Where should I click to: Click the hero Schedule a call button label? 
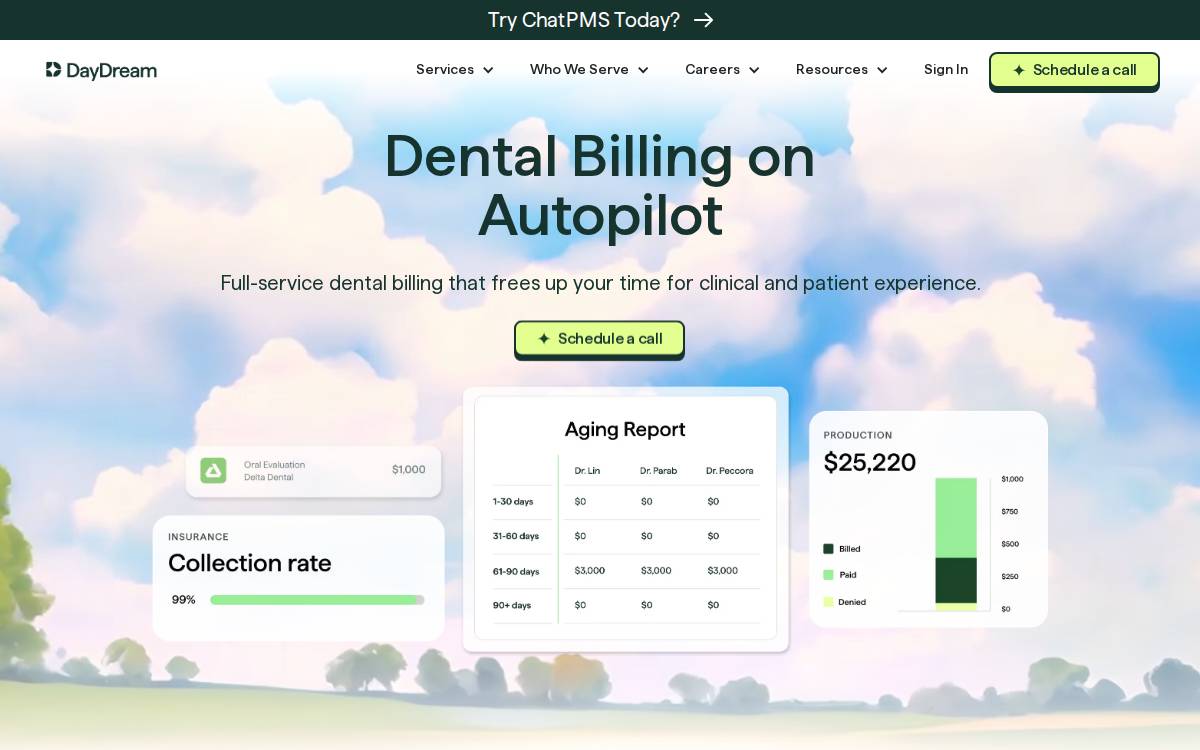(x=610, y=339)
